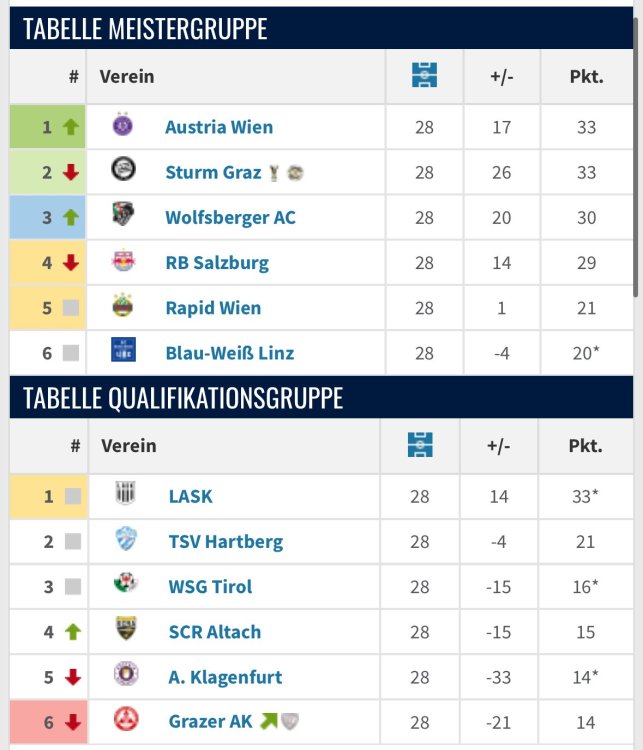The image size is (643, 750).
Task: Click the Wolfsberger AC crest icon
Action: pos(124,216)
